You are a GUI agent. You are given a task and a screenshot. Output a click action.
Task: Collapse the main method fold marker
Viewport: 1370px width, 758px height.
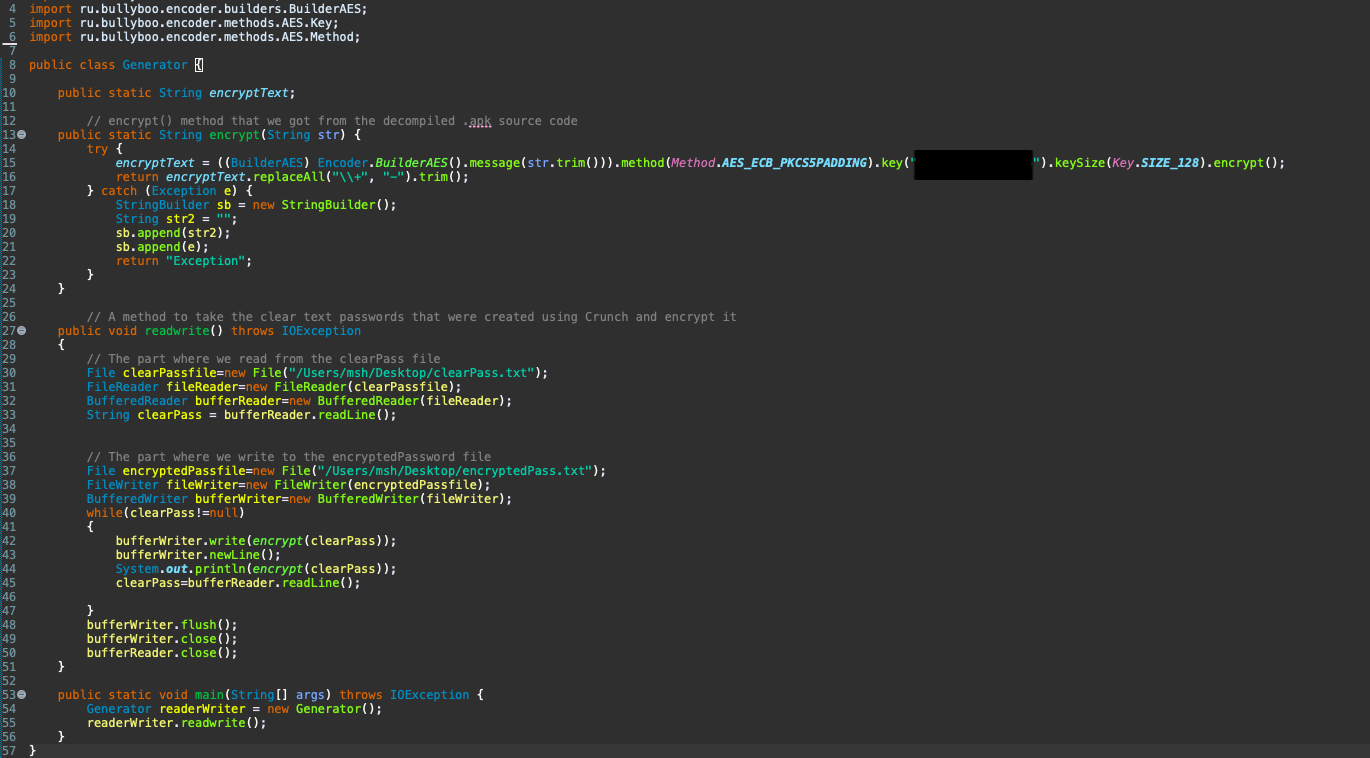21,695
